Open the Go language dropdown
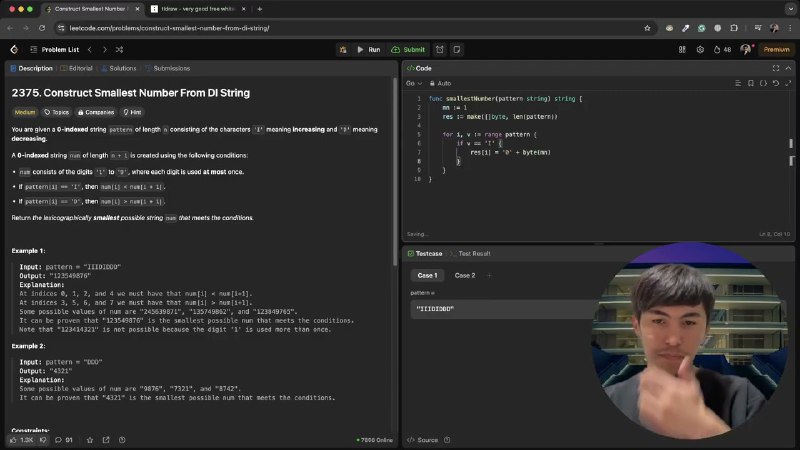 (414, 83)
